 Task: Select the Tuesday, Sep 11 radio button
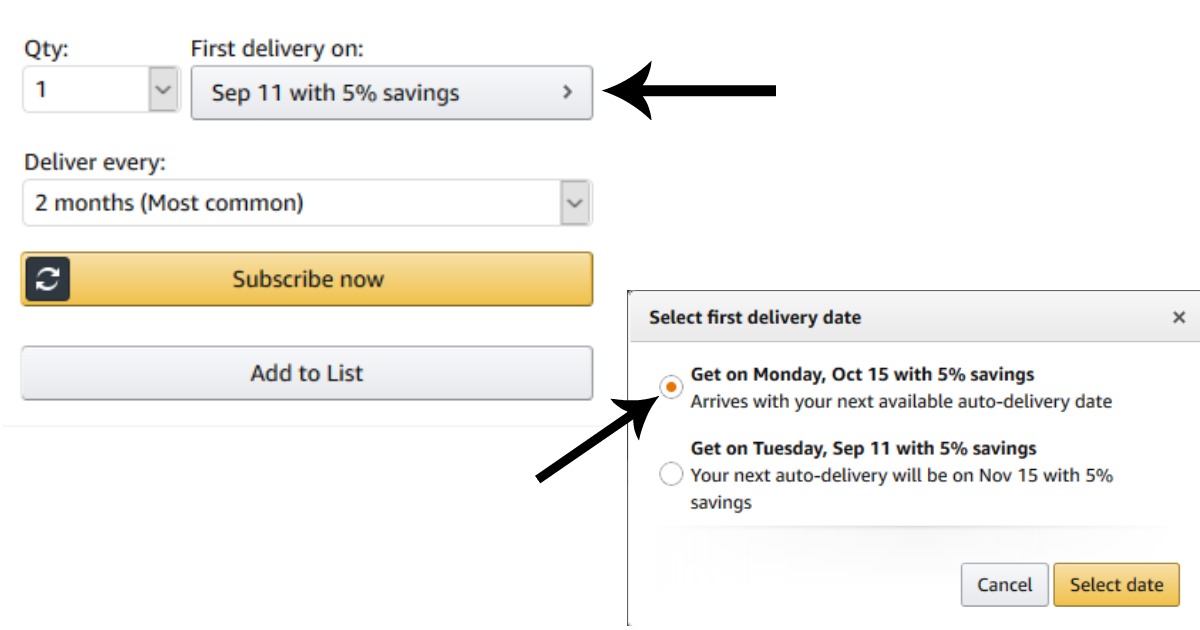(671, 474)
